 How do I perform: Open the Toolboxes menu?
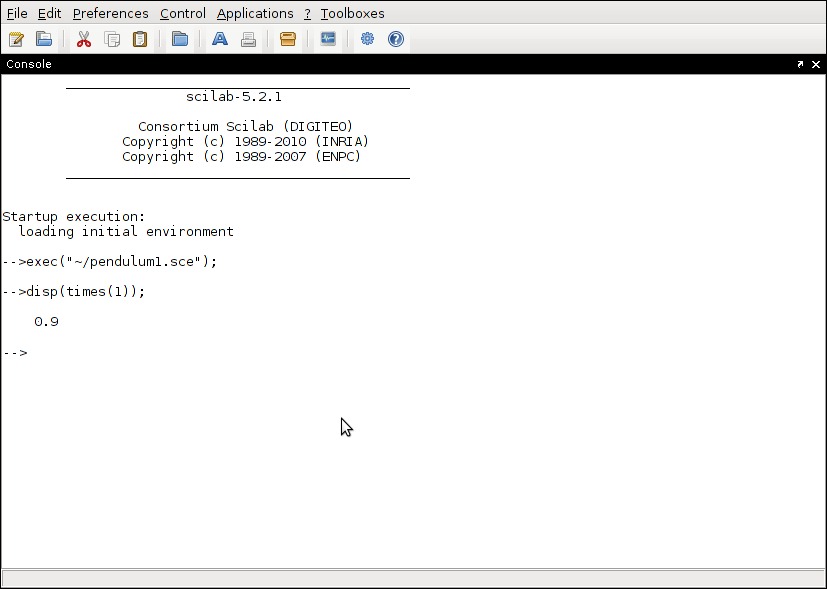click(352, 13)
